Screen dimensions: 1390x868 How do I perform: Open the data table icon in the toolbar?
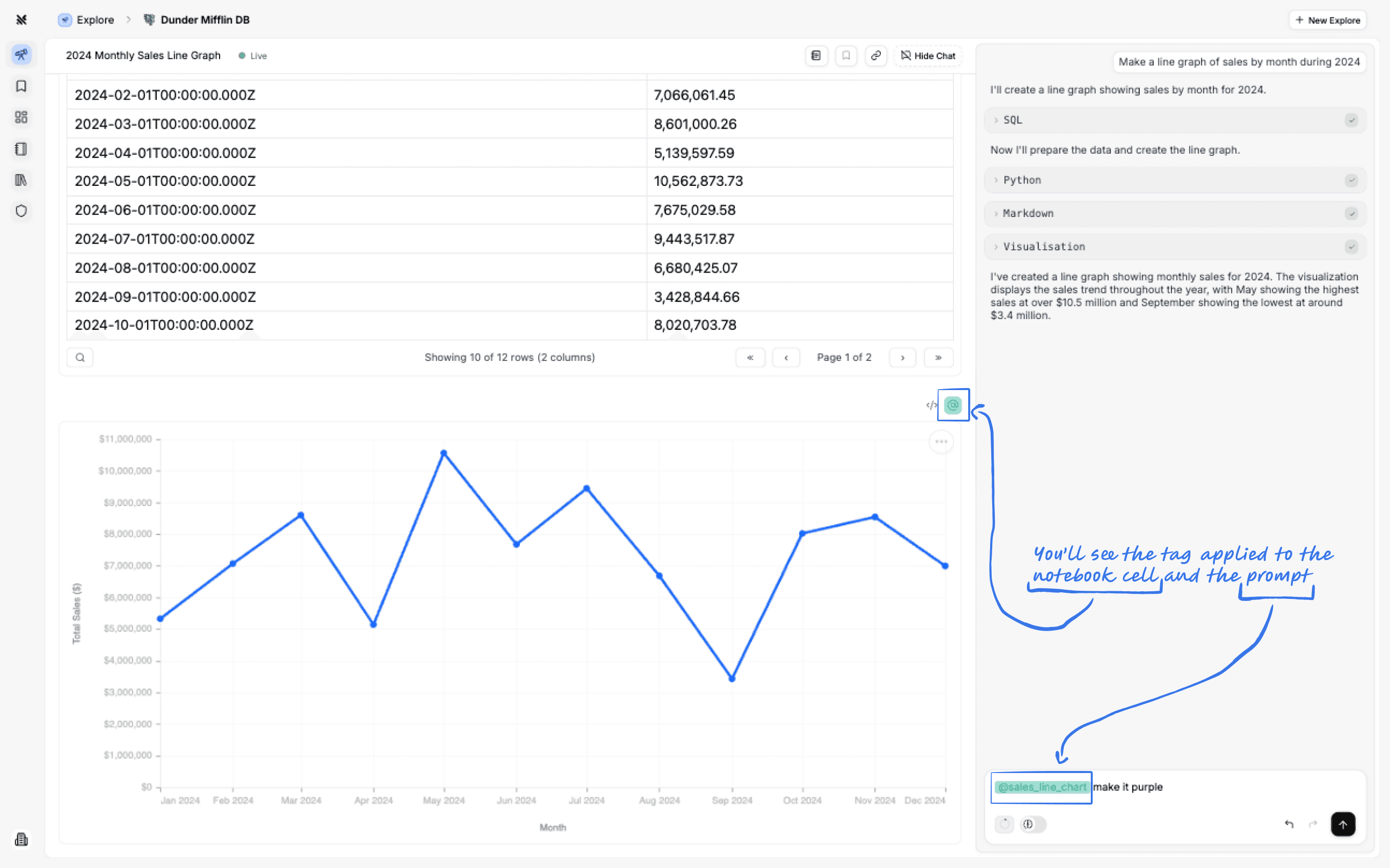(816, 56)
